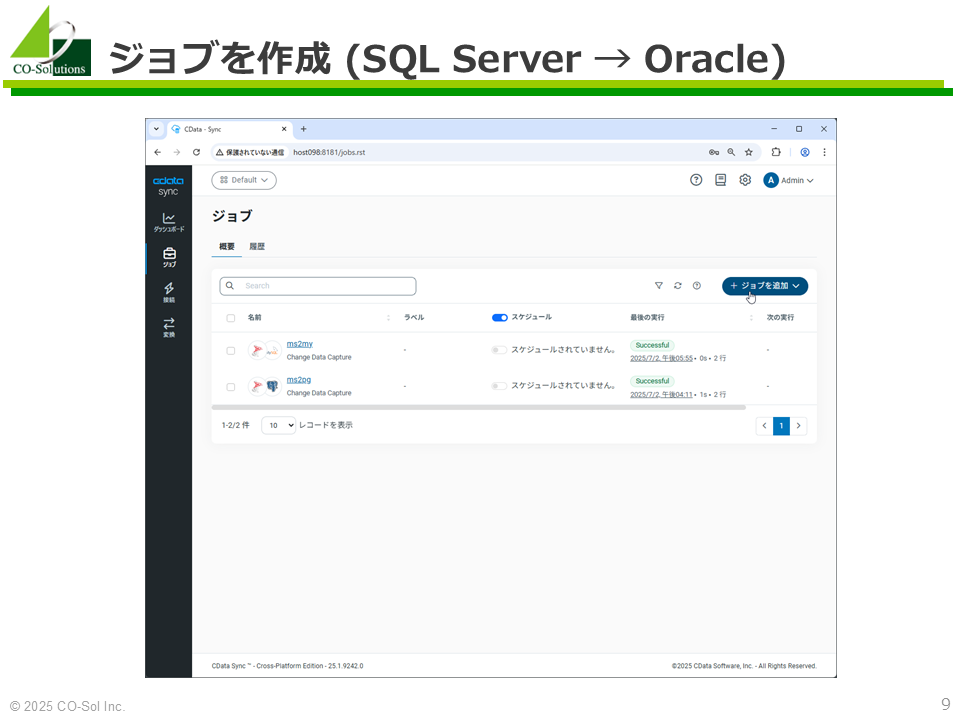Screen dimensions: 960x720
Task: Click the password key icon in address bar
Action: click(714, 152)
